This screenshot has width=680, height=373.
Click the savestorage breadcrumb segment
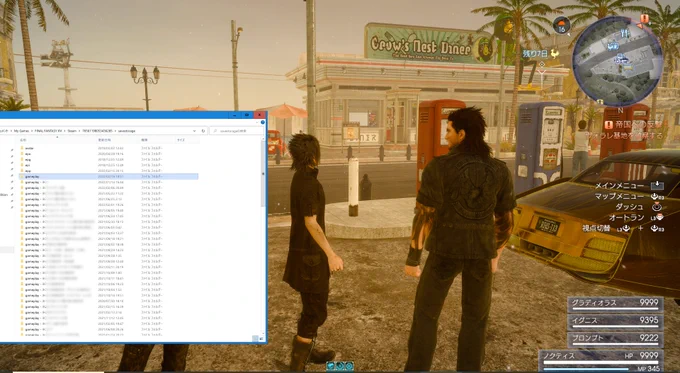coord(127,131)
